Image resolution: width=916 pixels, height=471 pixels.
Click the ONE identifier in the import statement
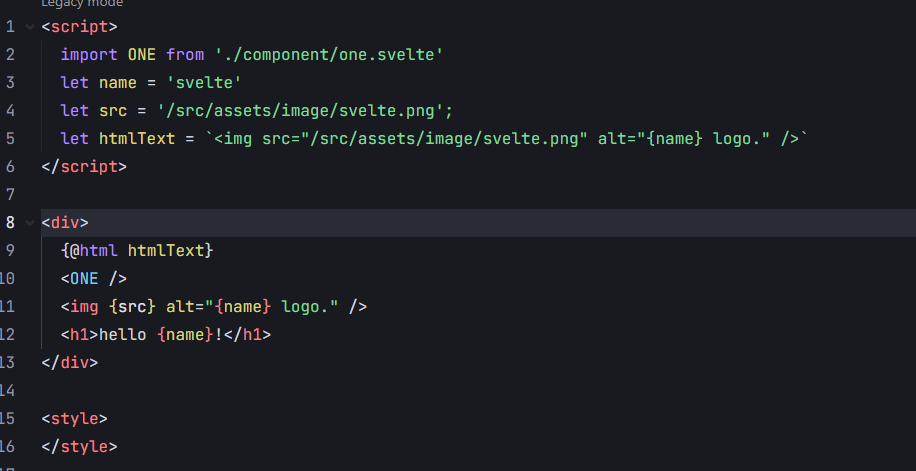(x=141, y=55)
